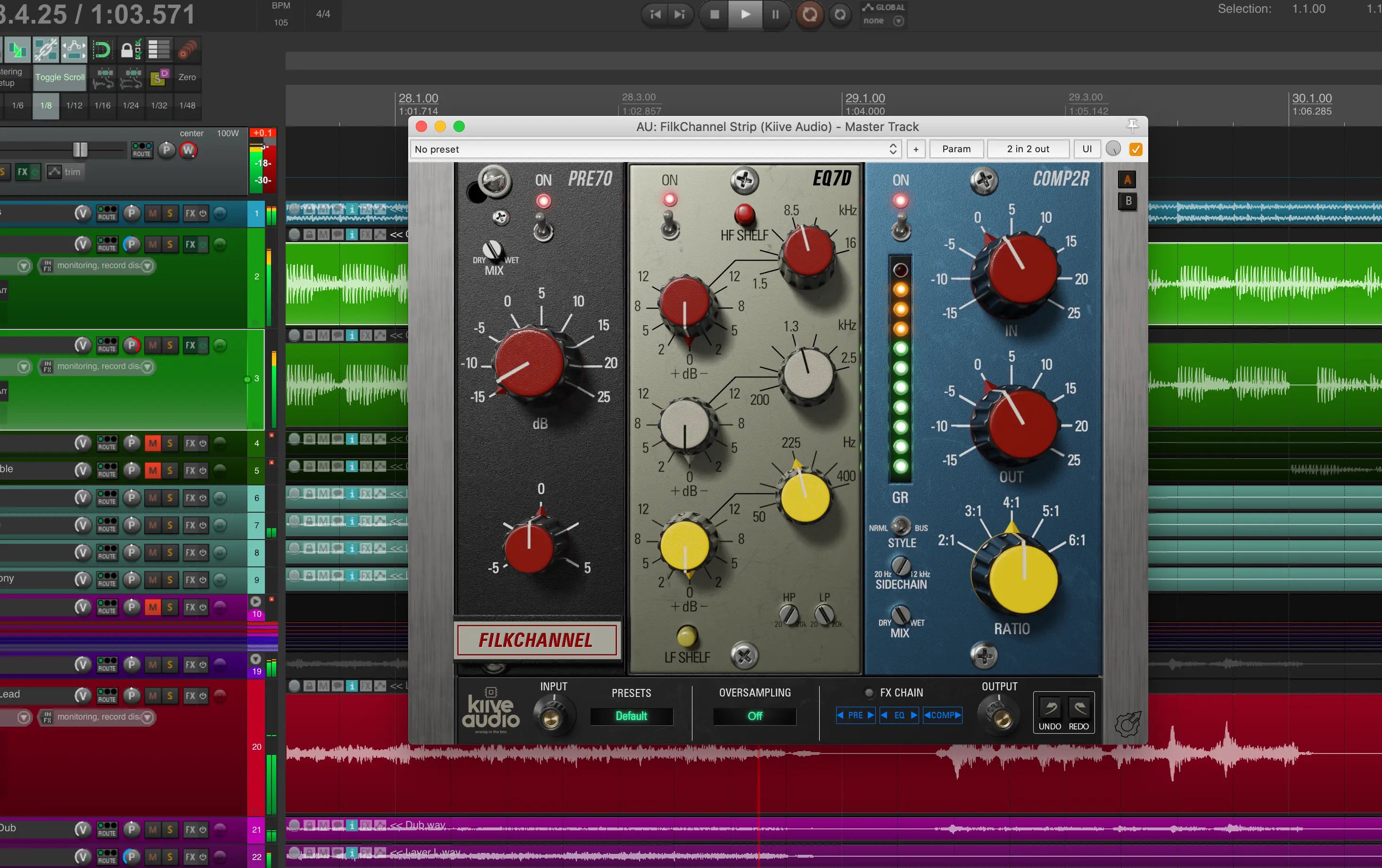Toggle the broken-chain item grouping icon

coord(46,49)
